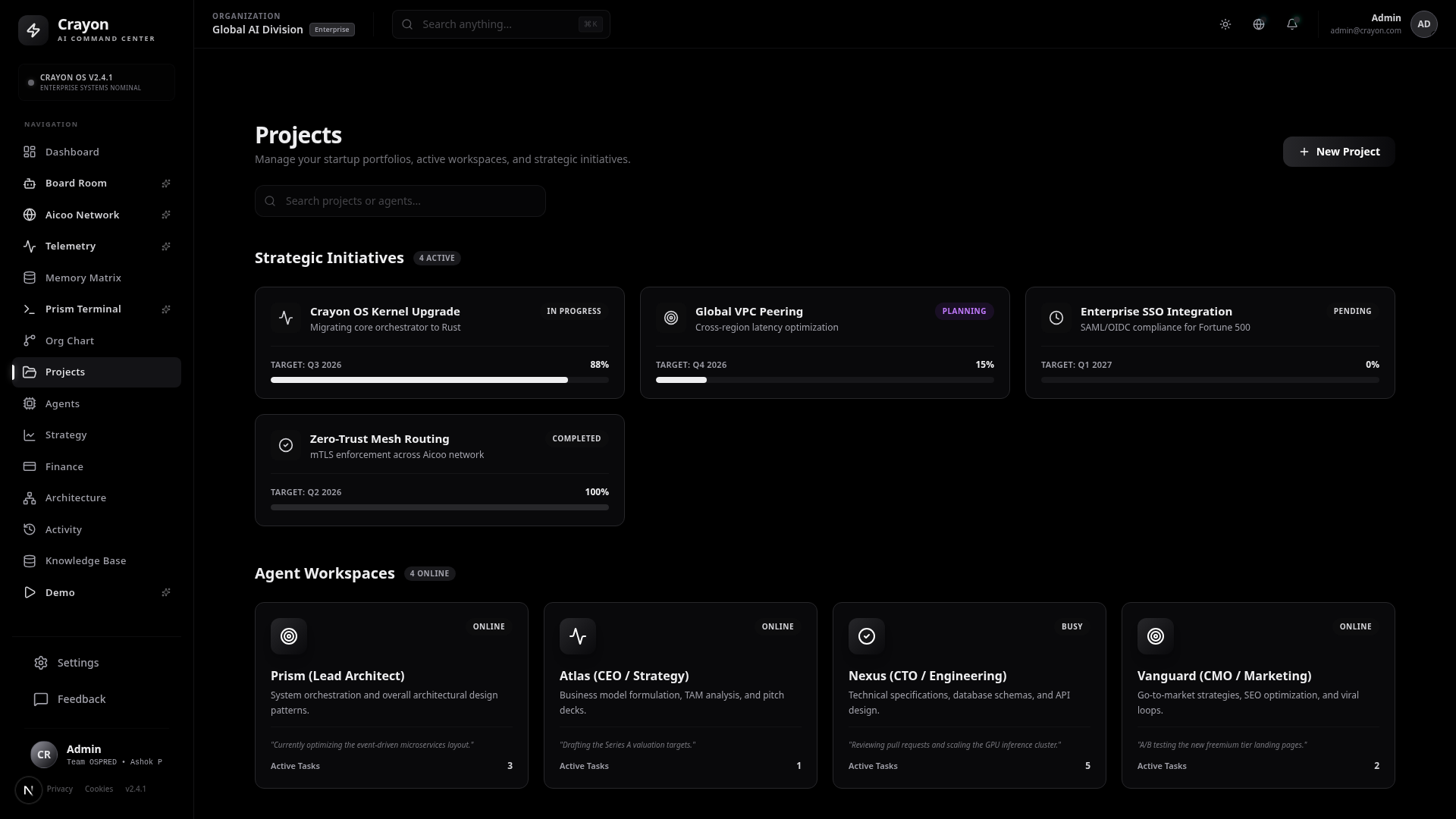Image resolution: width=1456 pixels, height=819 pixels.
Task: Click the Org Chart branch icon
Action: tap(30, 340)
